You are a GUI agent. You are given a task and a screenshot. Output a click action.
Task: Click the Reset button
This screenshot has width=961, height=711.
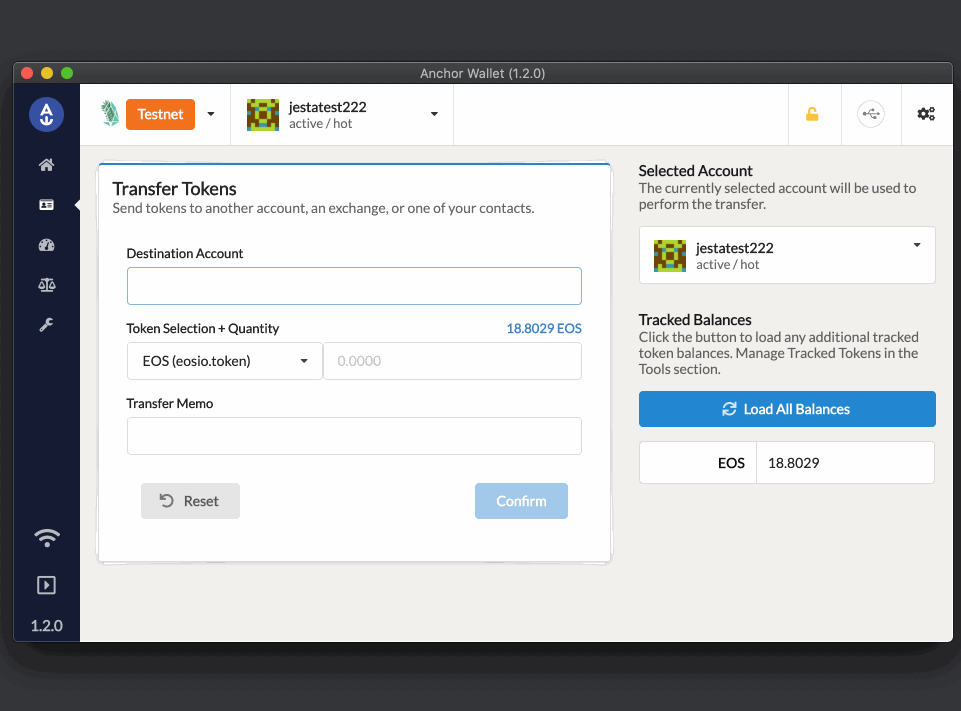(x=190, y=501)
